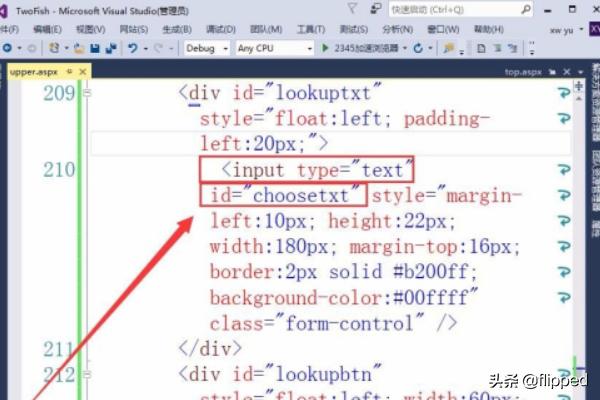This screenshot has height=400, width=600.
Task: Collapse the lookupbtn div on line 212
Action: (x=87, y=374)
